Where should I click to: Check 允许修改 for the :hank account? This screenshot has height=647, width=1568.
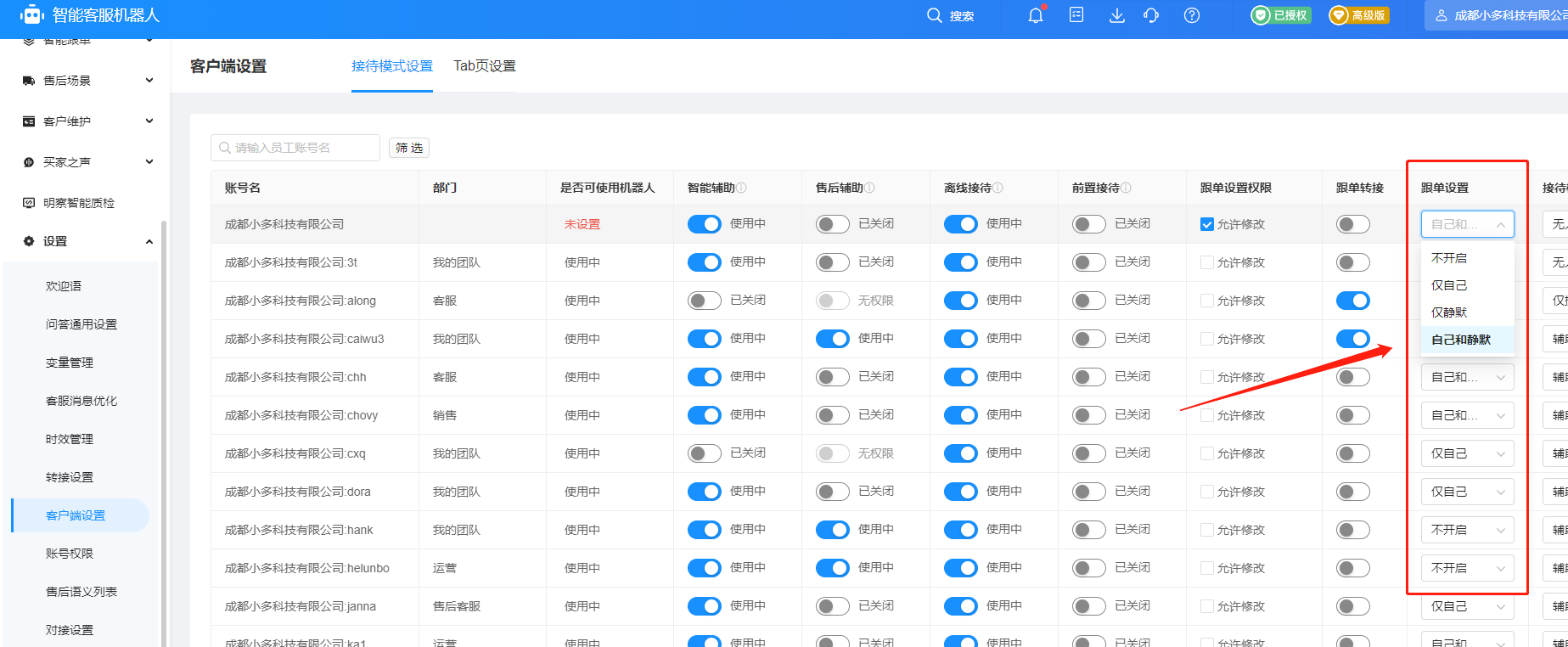pos(1206,530)
